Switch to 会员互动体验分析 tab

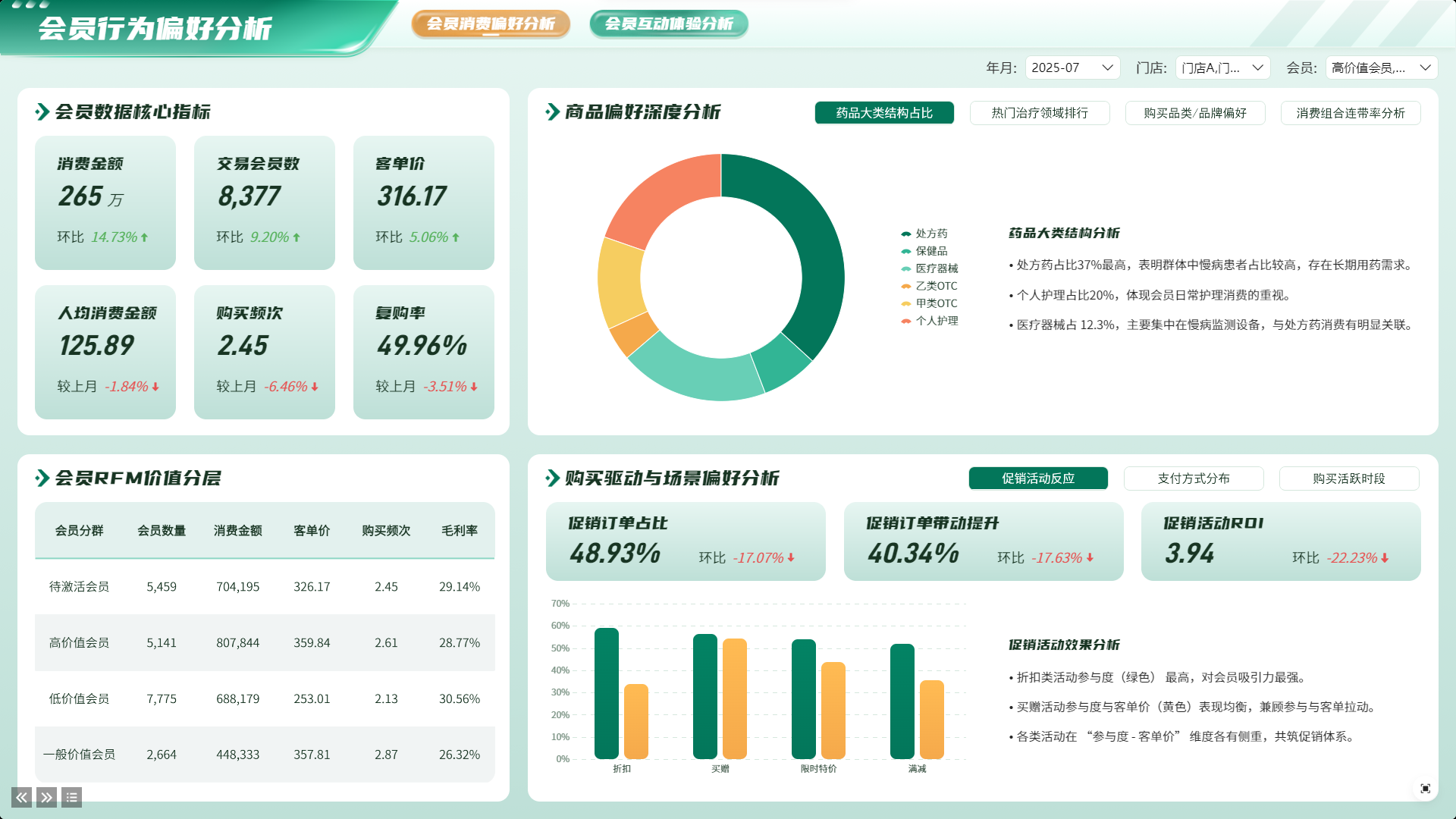pyautogui.click(x=668, y=24)
